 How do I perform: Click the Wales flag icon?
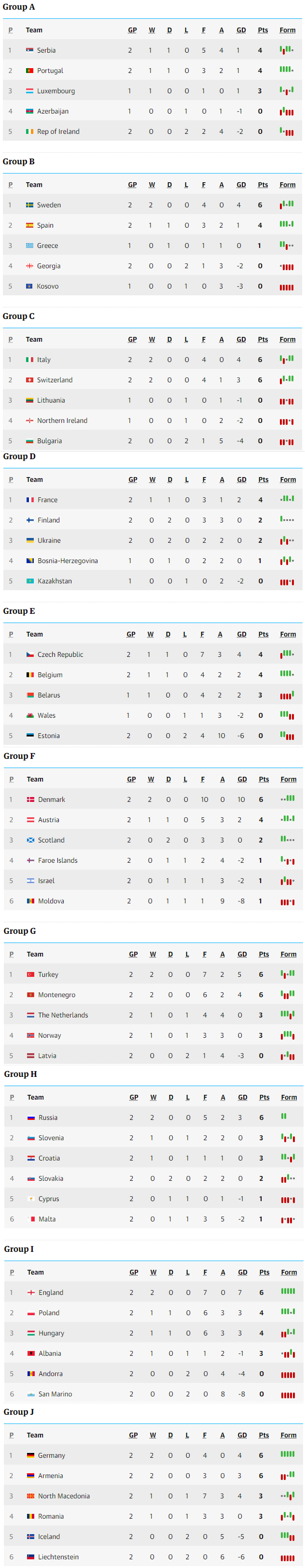(30, 715)
